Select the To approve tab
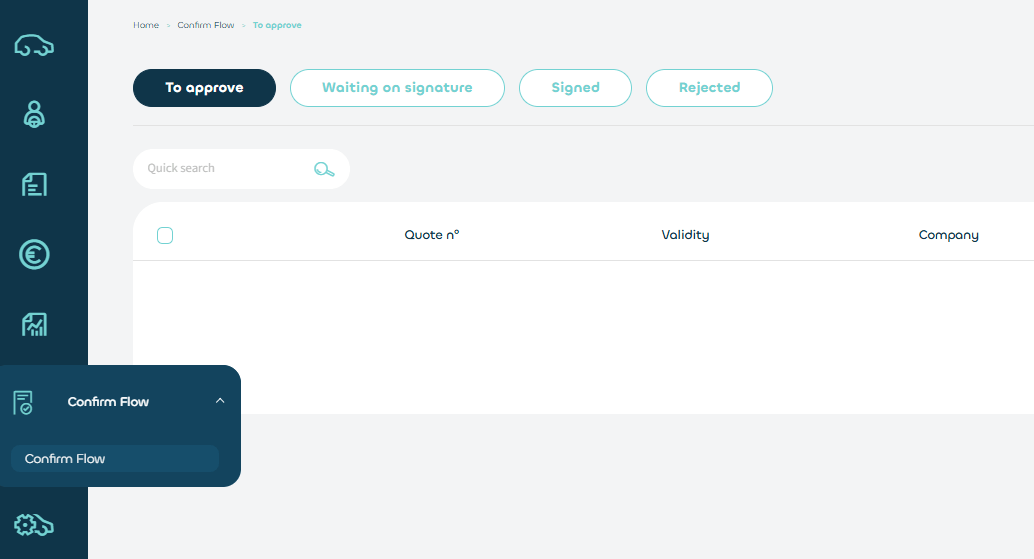The height and width of the screenshot is (559, 1034). coord(204,88)
